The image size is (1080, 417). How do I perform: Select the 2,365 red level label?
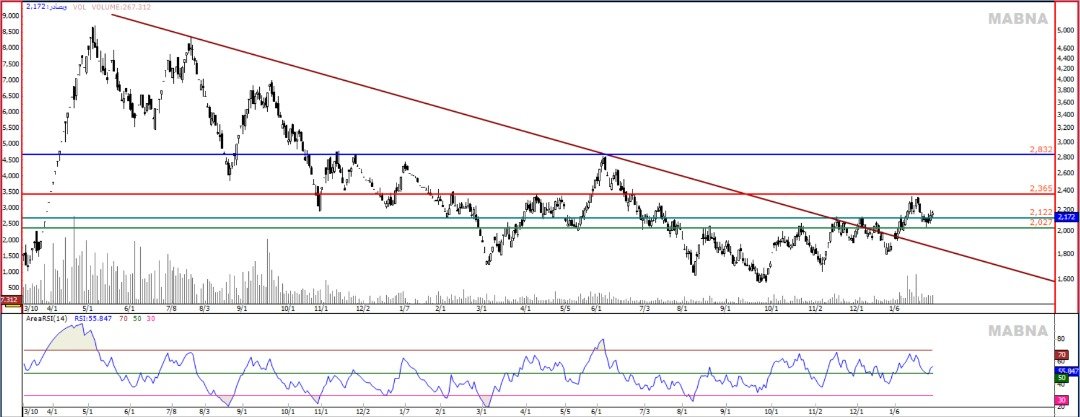tap(1040, 188)
